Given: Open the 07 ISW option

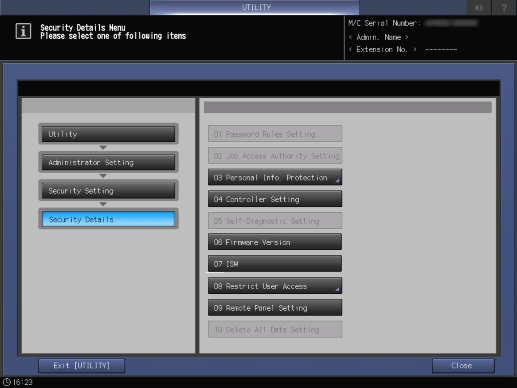Looking at the screenshot, I should pyautogui.click(x=275, y=264).
